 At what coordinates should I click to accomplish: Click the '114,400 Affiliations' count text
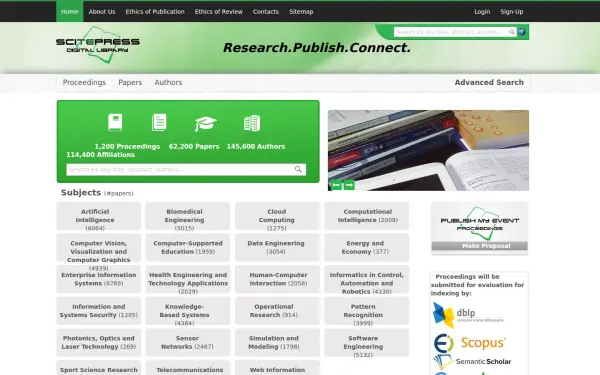(100, 155)
